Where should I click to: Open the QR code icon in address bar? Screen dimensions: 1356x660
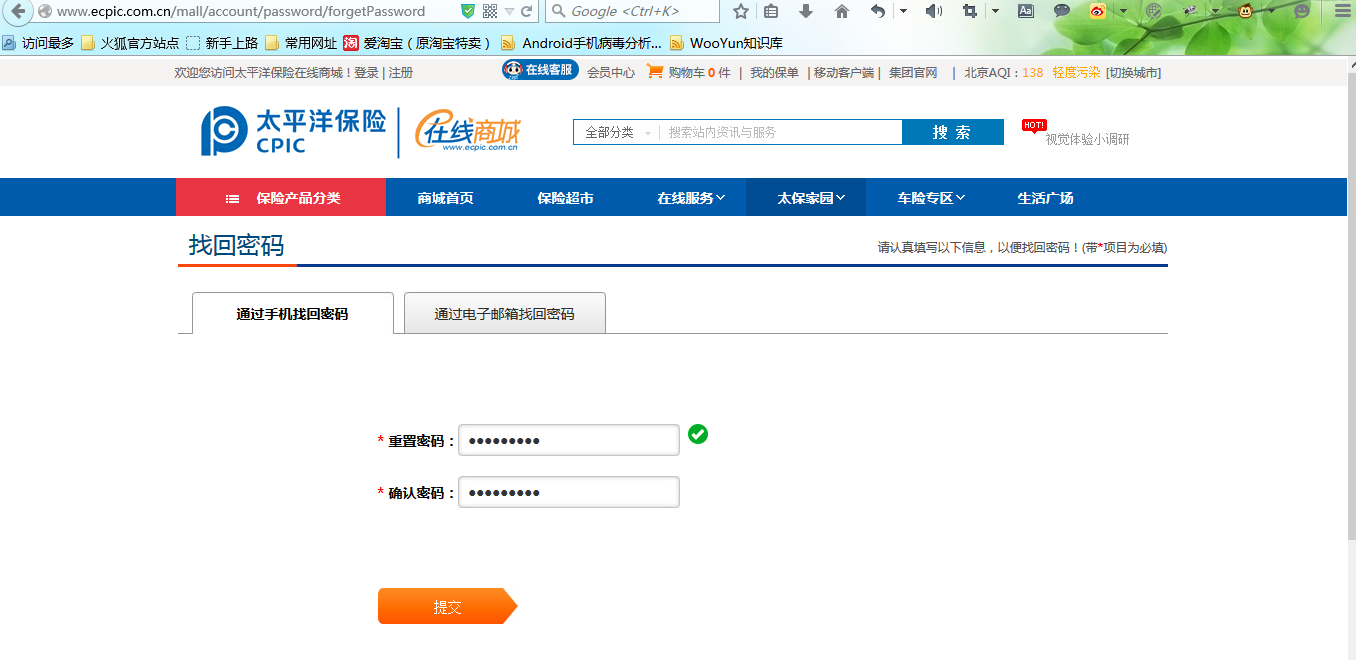coord(489,11)
